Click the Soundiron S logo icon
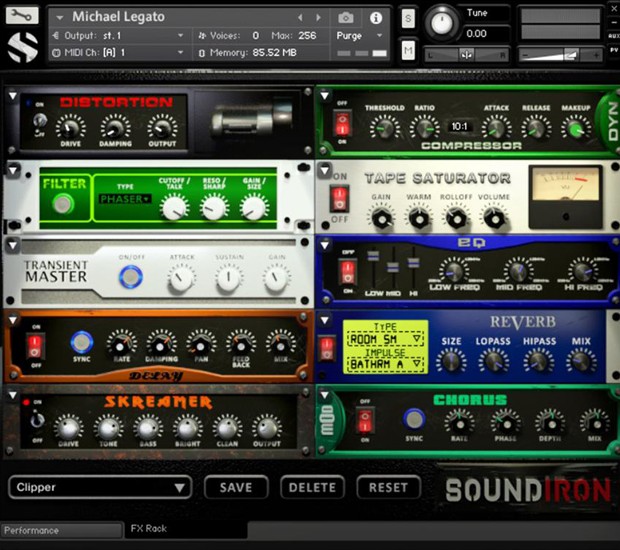The height and width of the screenshot is (550, 620). (23, 47)
